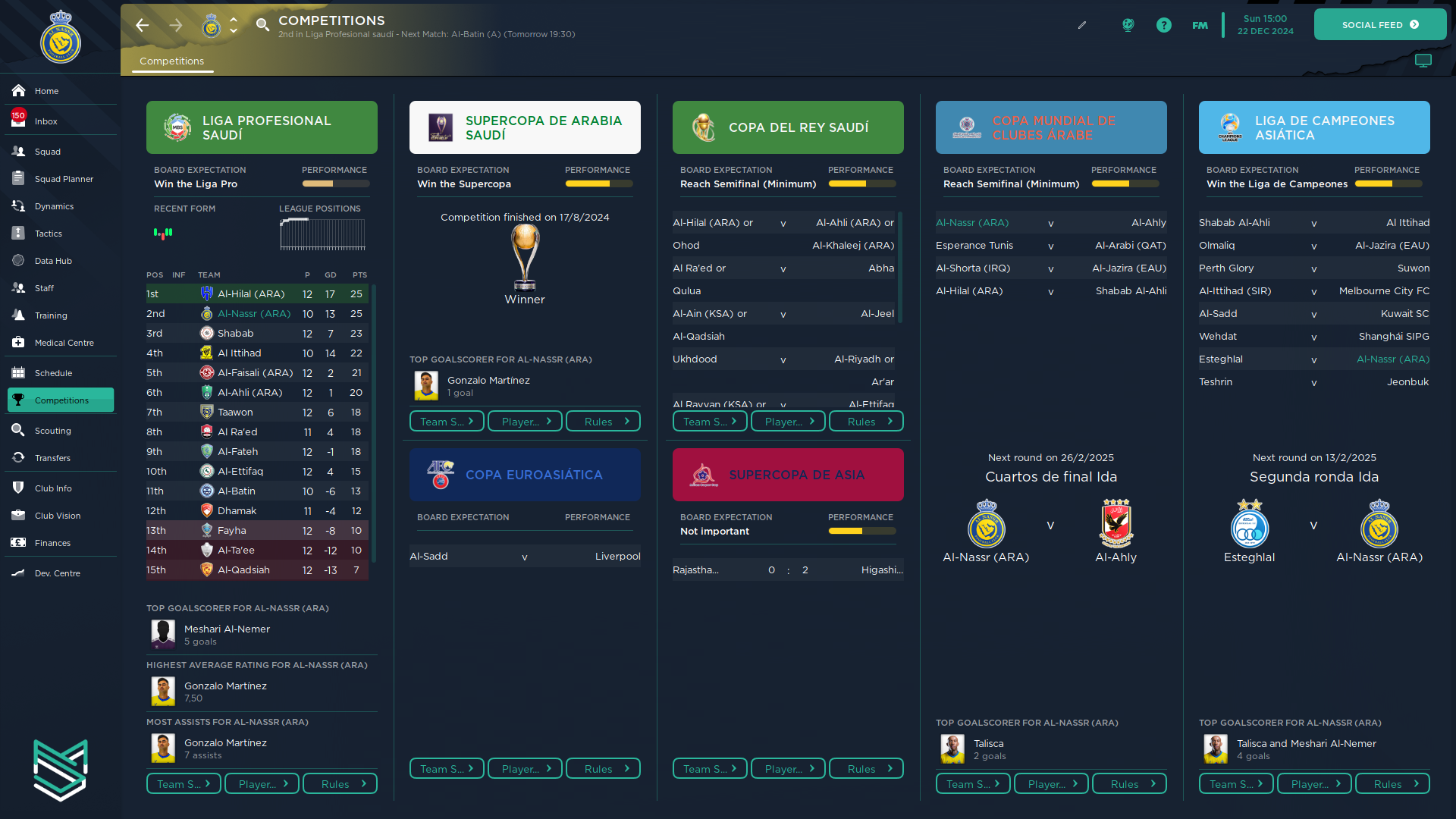Open Liga Profesional Saudí header card
This screenshot has height=819, width=1456.
262,127
